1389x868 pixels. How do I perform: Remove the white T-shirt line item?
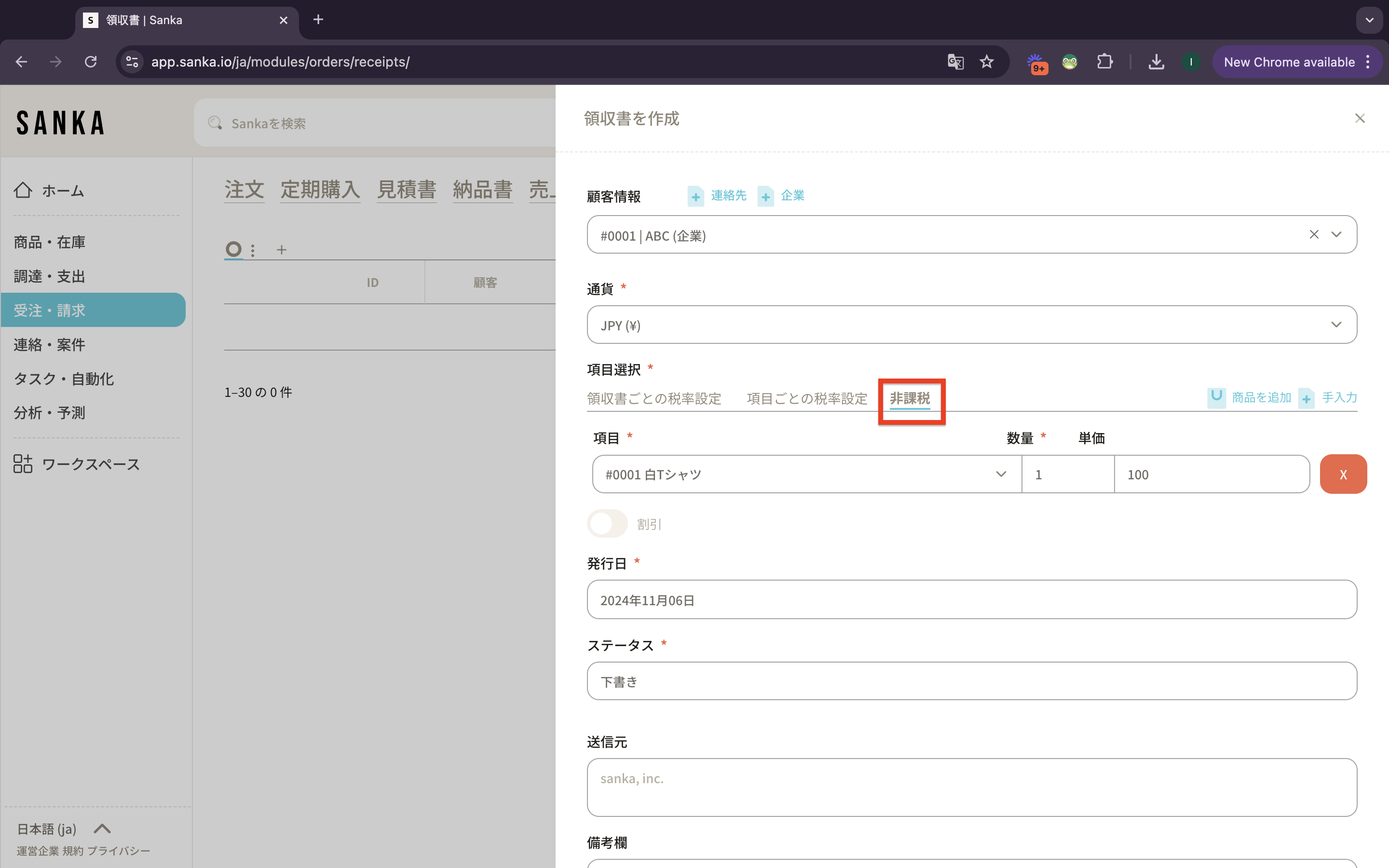coord(1343,474)
